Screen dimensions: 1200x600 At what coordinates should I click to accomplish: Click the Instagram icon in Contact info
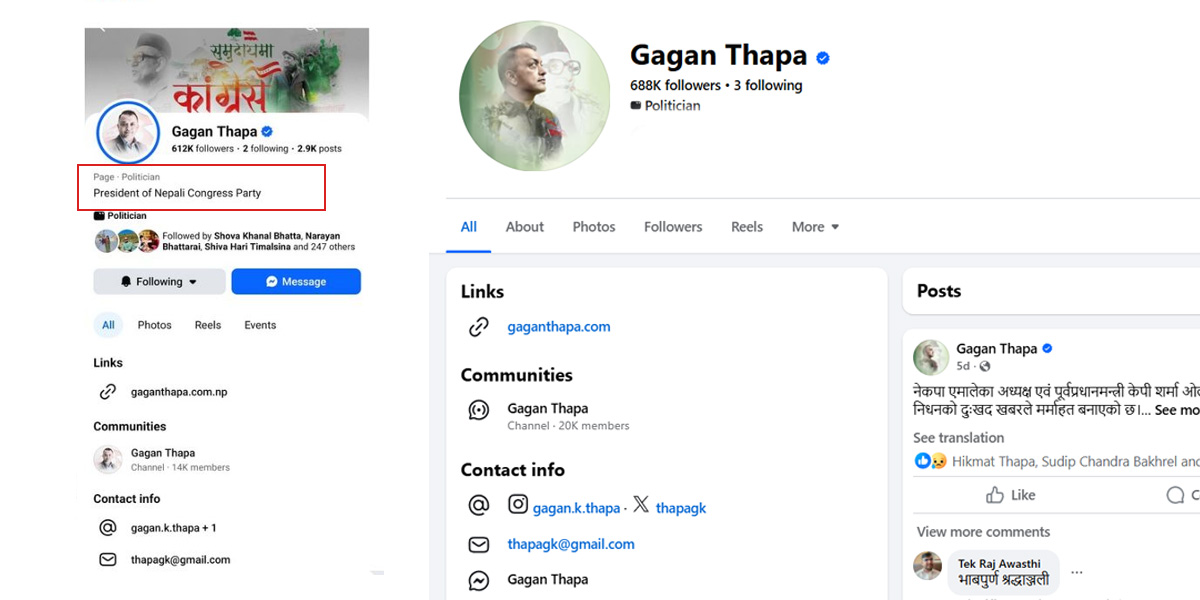click(x=518, y=505)
